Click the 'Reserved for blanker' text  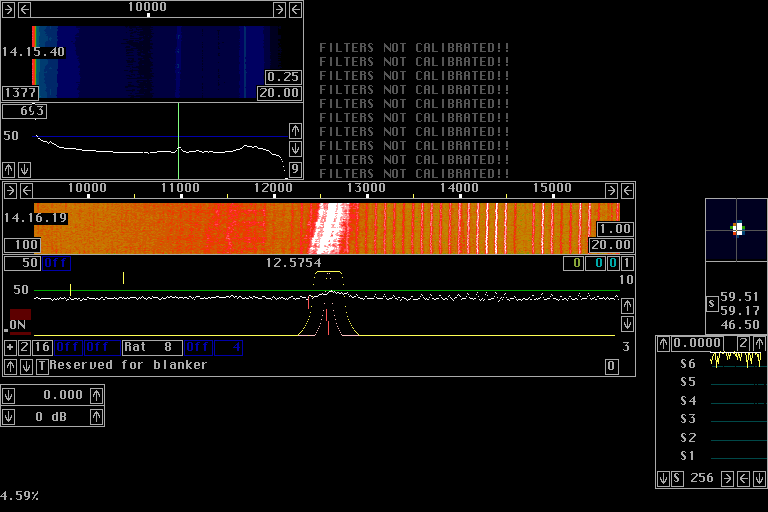point(128,366)
